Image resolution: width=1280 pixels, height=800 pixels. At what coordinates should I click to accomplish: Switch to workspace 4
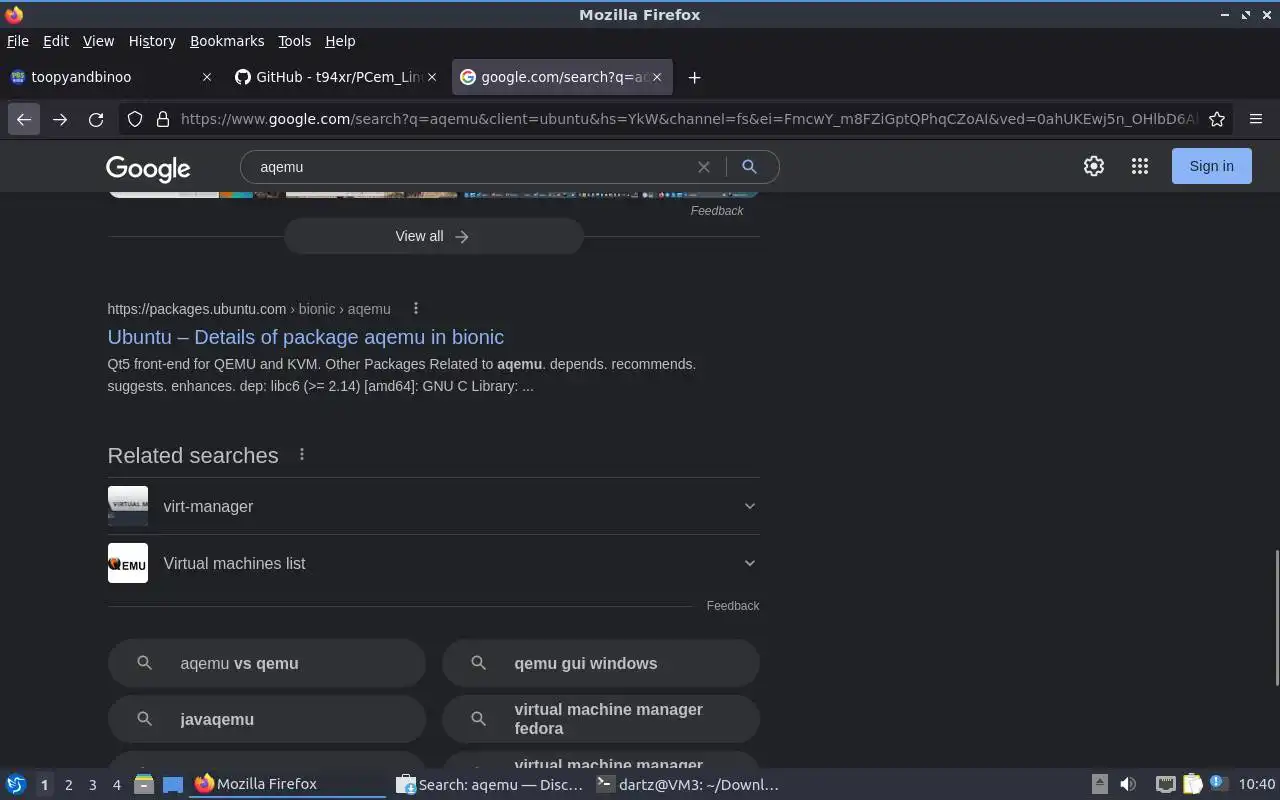(117, 785)
